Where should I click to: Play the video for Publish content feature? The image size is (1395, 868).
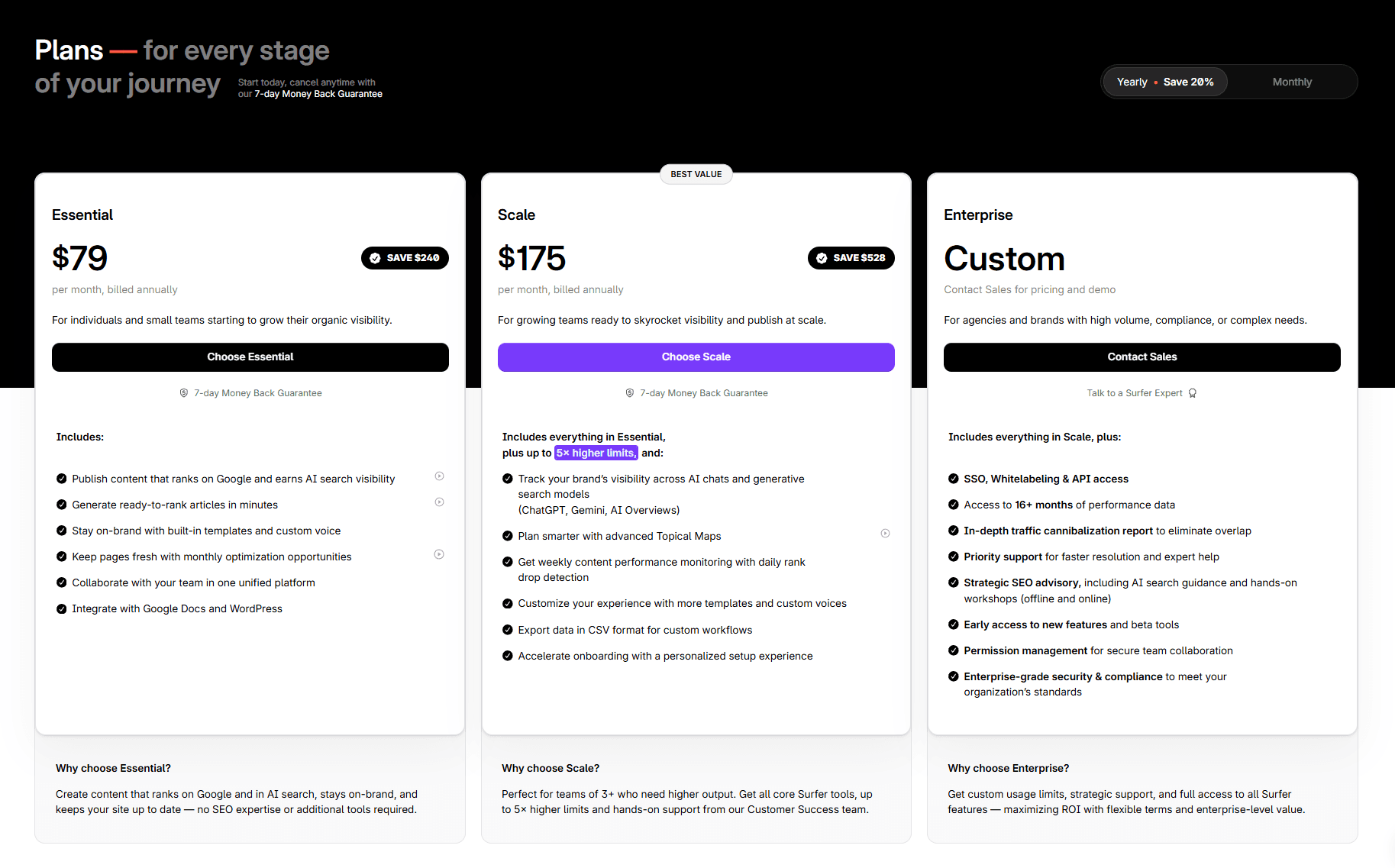point(439,476)
